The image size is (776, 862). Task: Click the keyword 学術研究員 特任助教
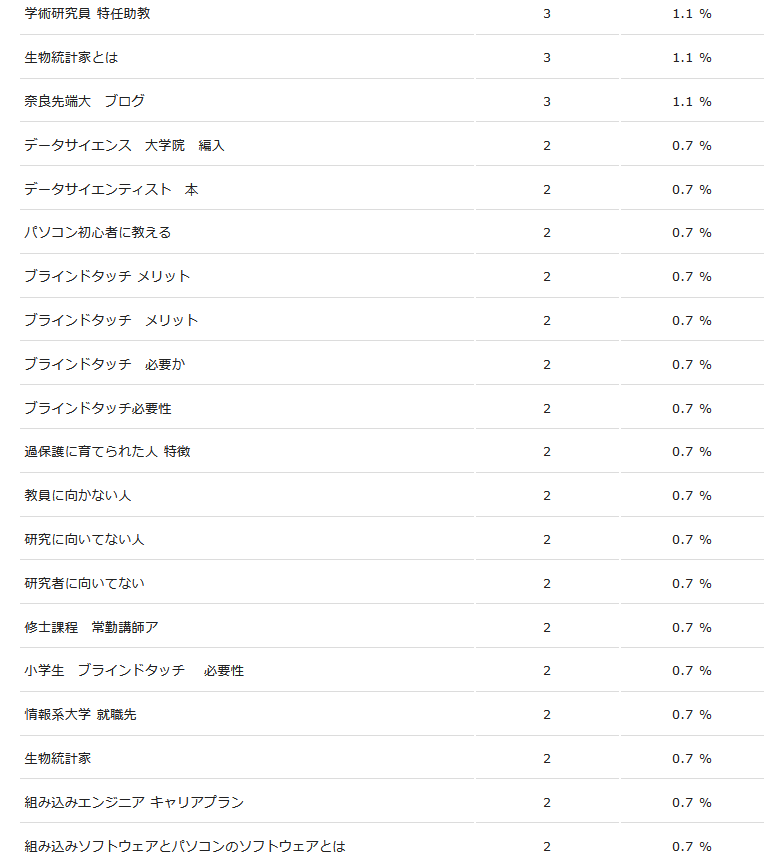click(x=87, y=14)
